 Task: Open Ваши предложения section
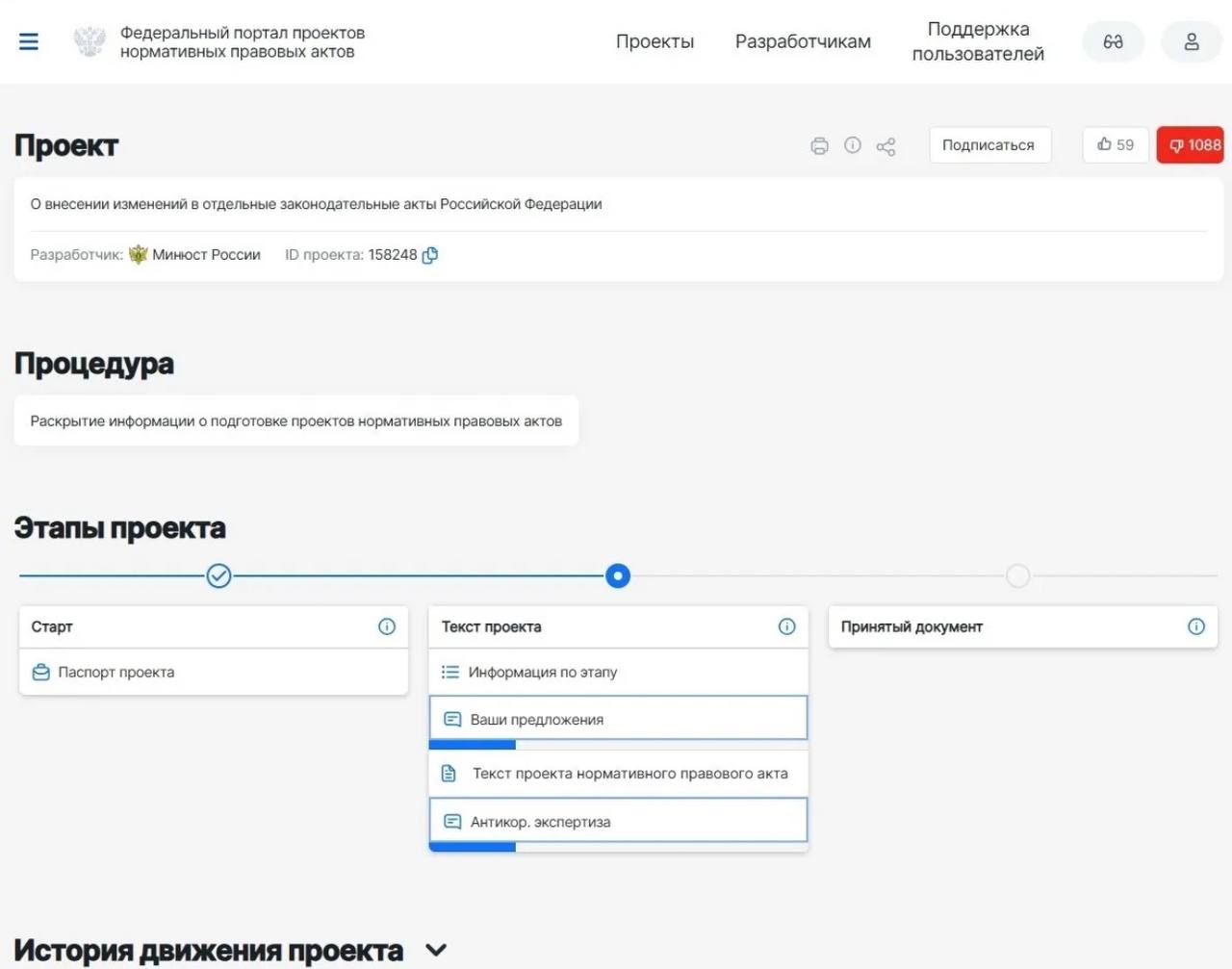pos(618,719)
